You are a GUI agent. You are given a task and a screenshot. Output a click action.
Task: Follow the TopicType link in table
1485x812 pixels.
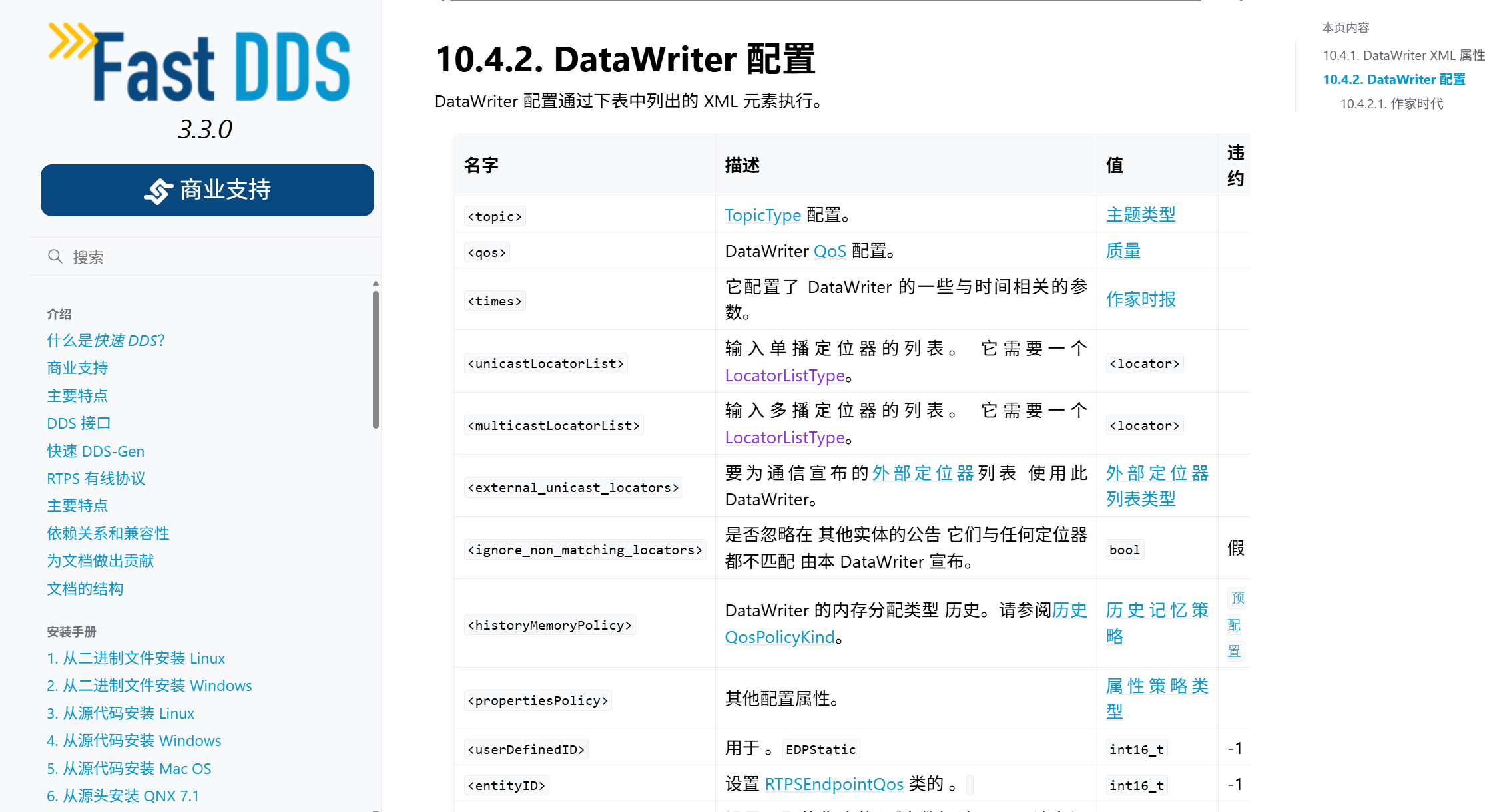pos(762,215)
